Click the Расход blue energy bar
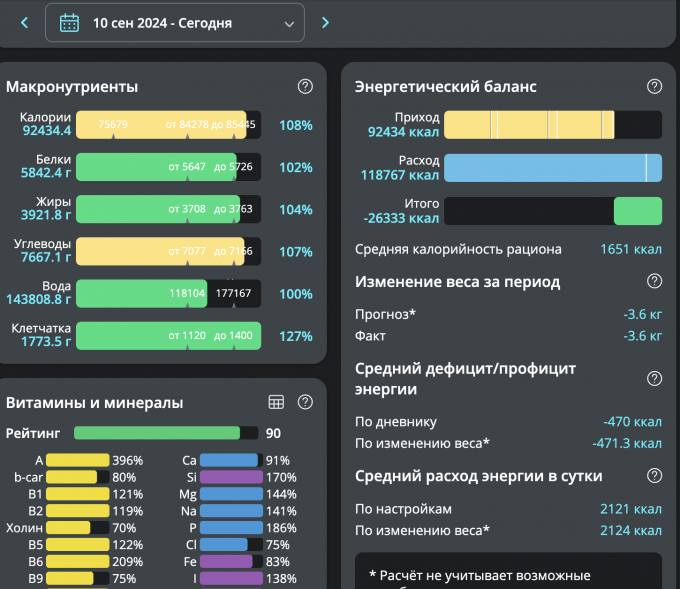 coord(552,167)
